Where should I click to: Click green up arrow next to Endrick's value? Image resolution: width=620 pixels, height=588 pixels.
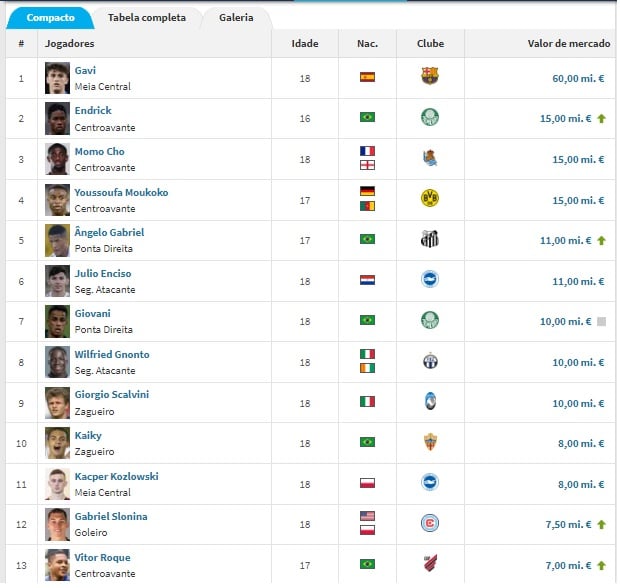[601, 118]
